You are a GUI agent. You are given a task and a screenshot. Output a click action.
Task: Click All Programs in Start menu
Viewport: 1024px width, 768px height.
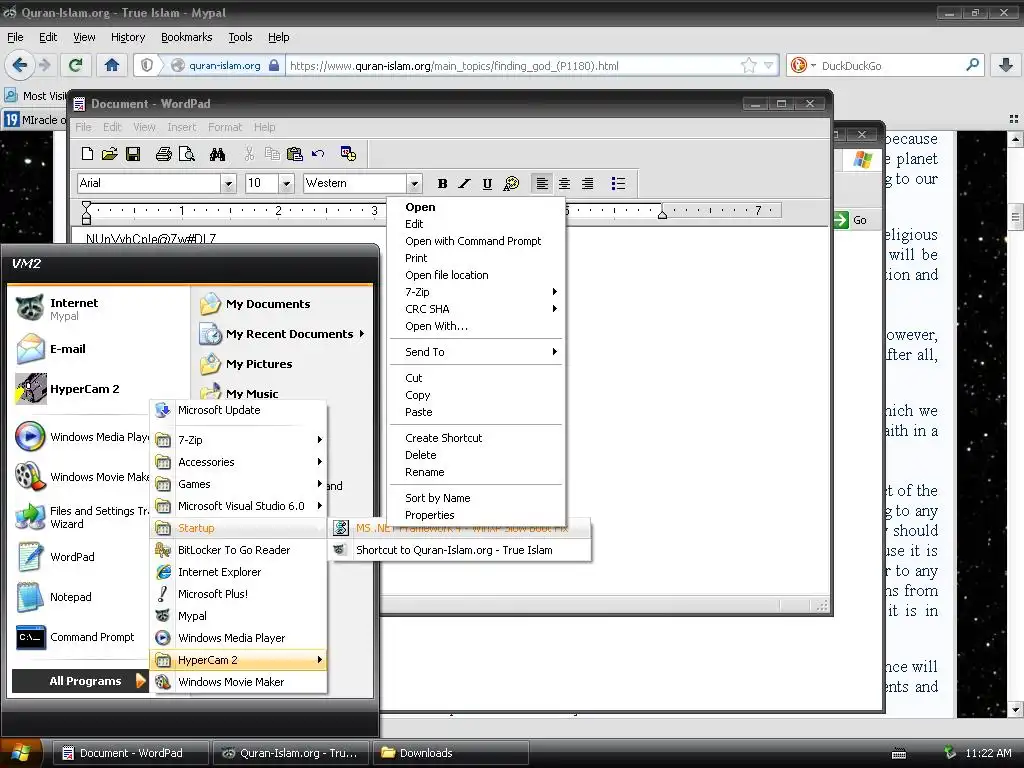80,681
